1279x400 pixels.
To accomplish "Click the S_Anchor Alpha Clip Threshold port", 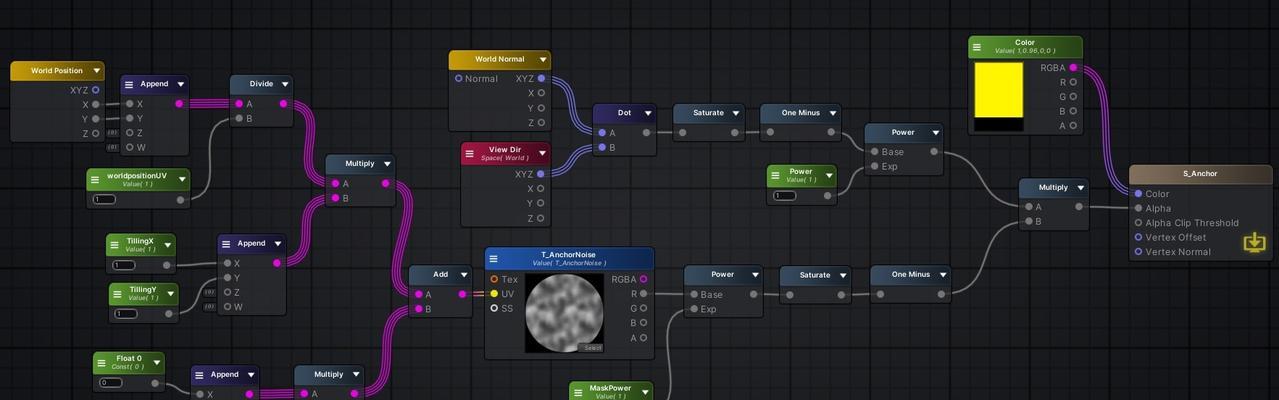I will (x=1138, y=223).
